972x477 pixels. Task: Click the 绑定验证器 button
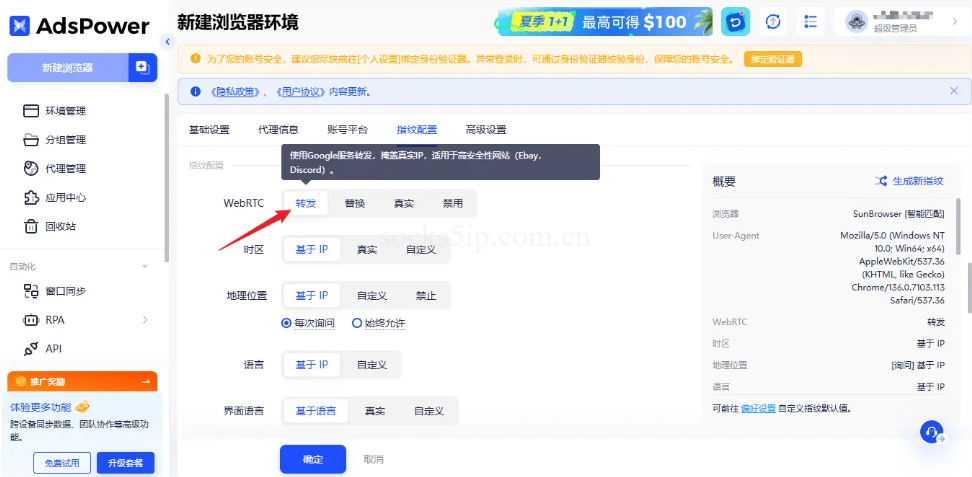pos(772,59)
